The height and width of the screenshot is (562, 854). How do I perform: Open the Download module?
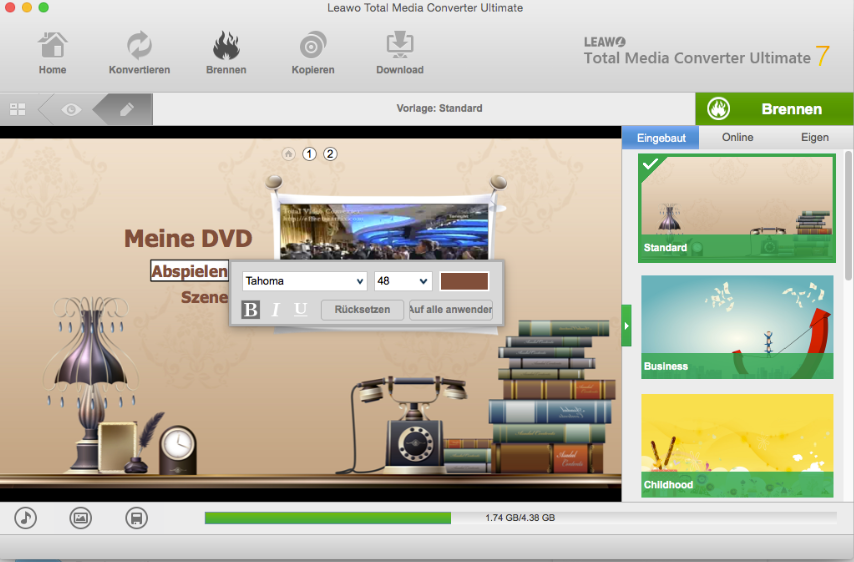pos(400,53)
